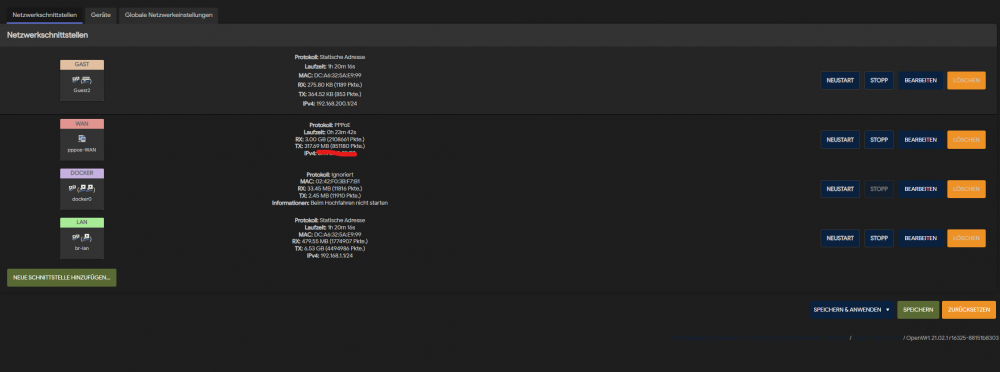Click Neue Schnittstelle hinzufügen button
Viewport: 1000px width, 372px height.
coord(62,278)
